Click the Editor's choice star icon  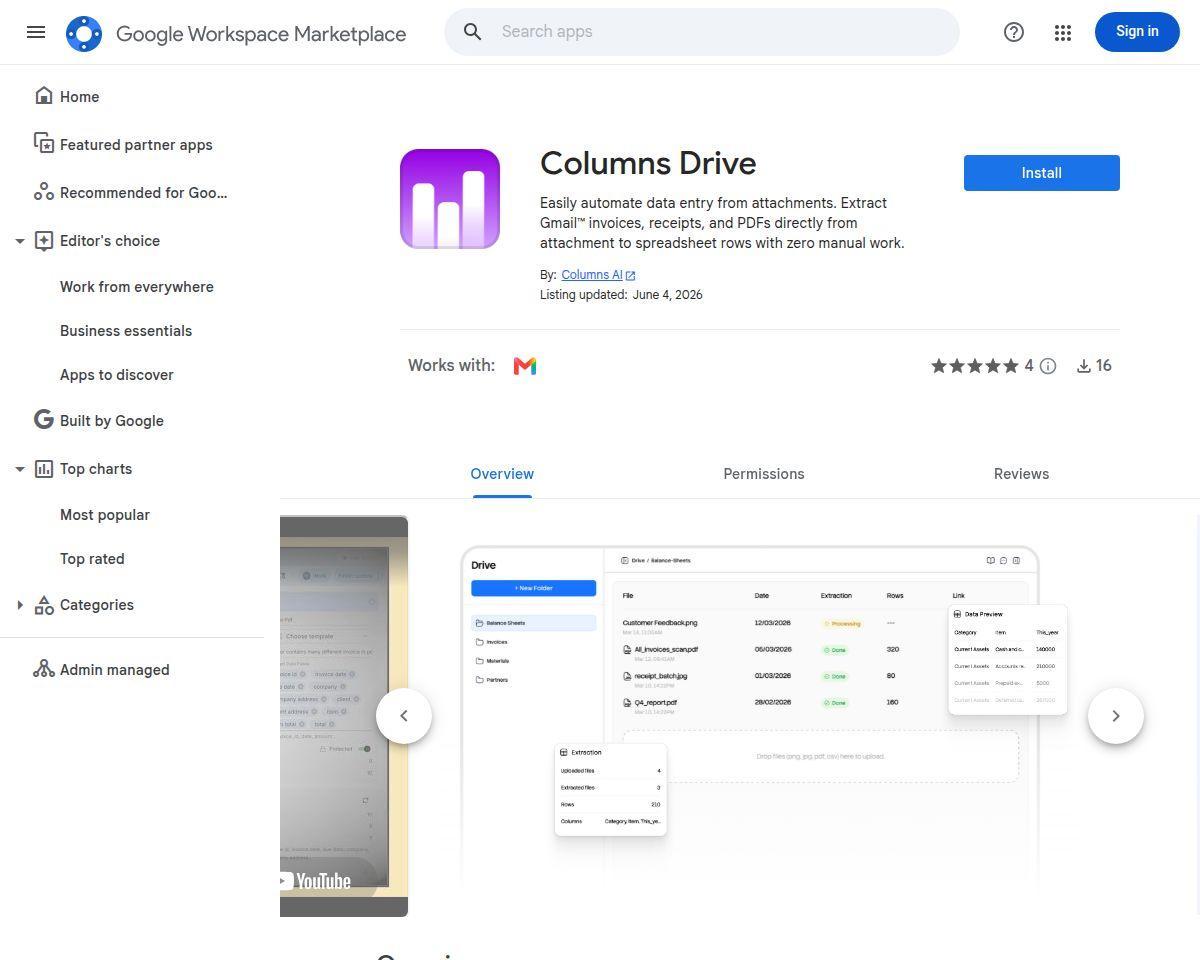point(44,240)
